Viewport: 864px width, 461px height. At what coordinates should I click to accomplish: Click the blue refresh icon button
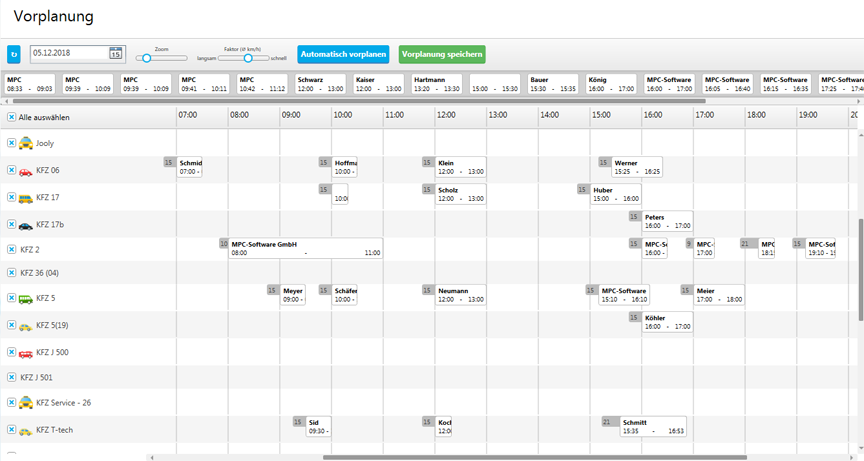tap(14, 54)
